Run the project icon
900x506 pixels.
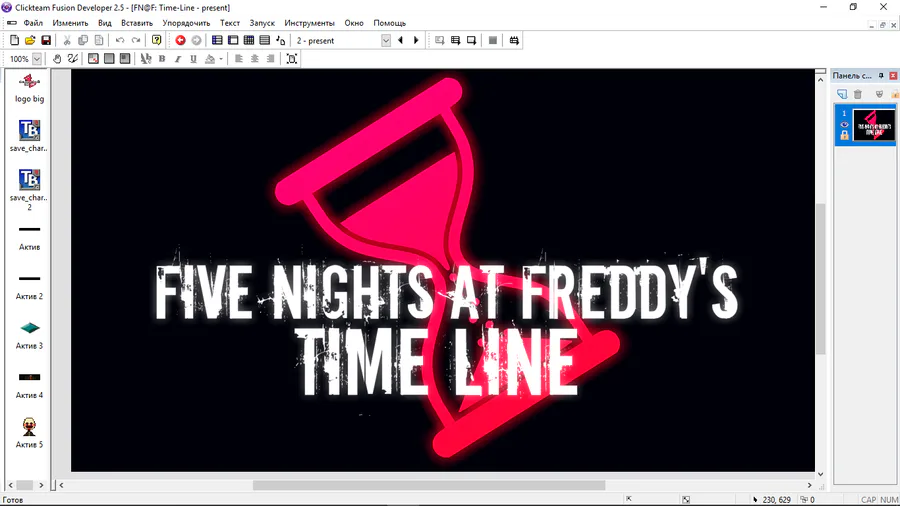[x=439, y=40]
